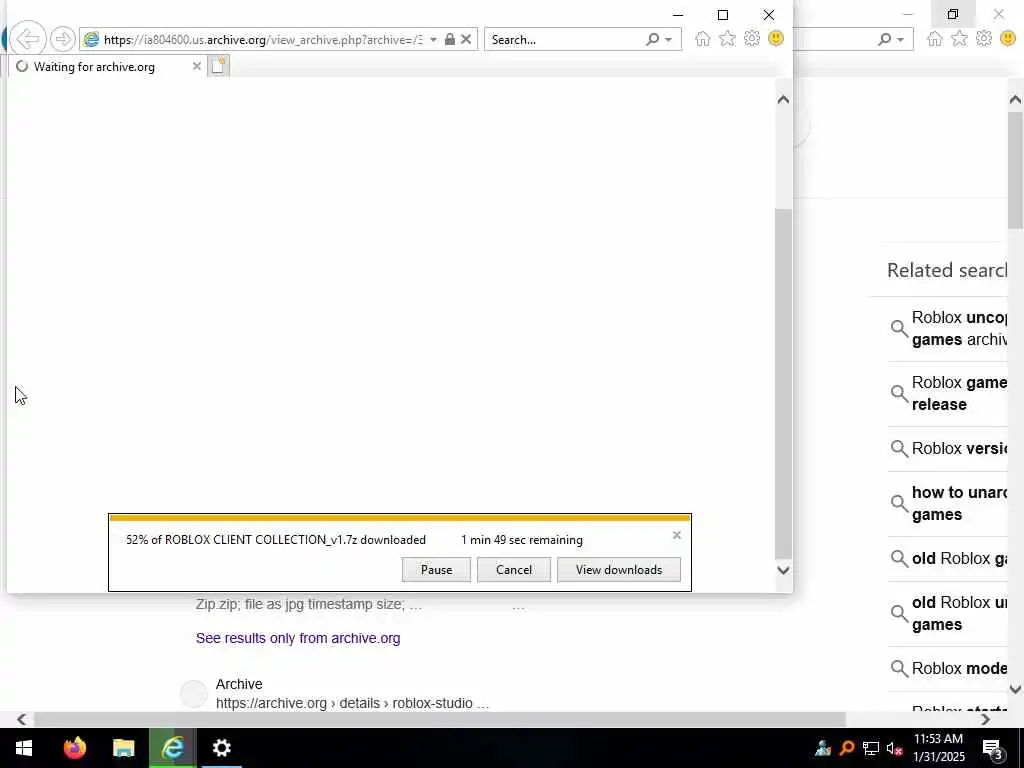
Task: Click 'See results only from archive.org' link
Action: coord(298,638)
